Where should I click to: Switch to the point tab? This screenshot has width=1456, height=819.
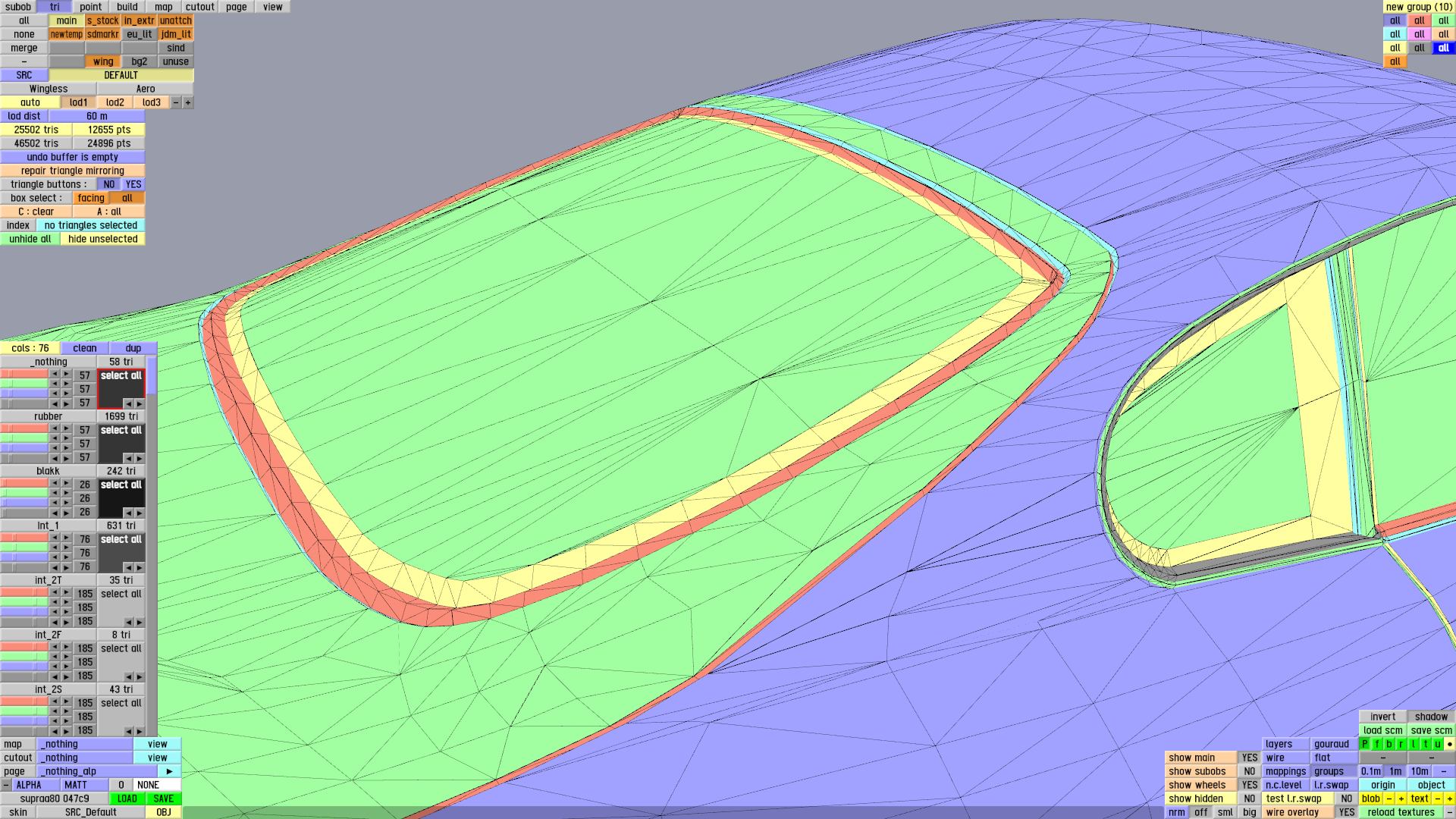90,7
